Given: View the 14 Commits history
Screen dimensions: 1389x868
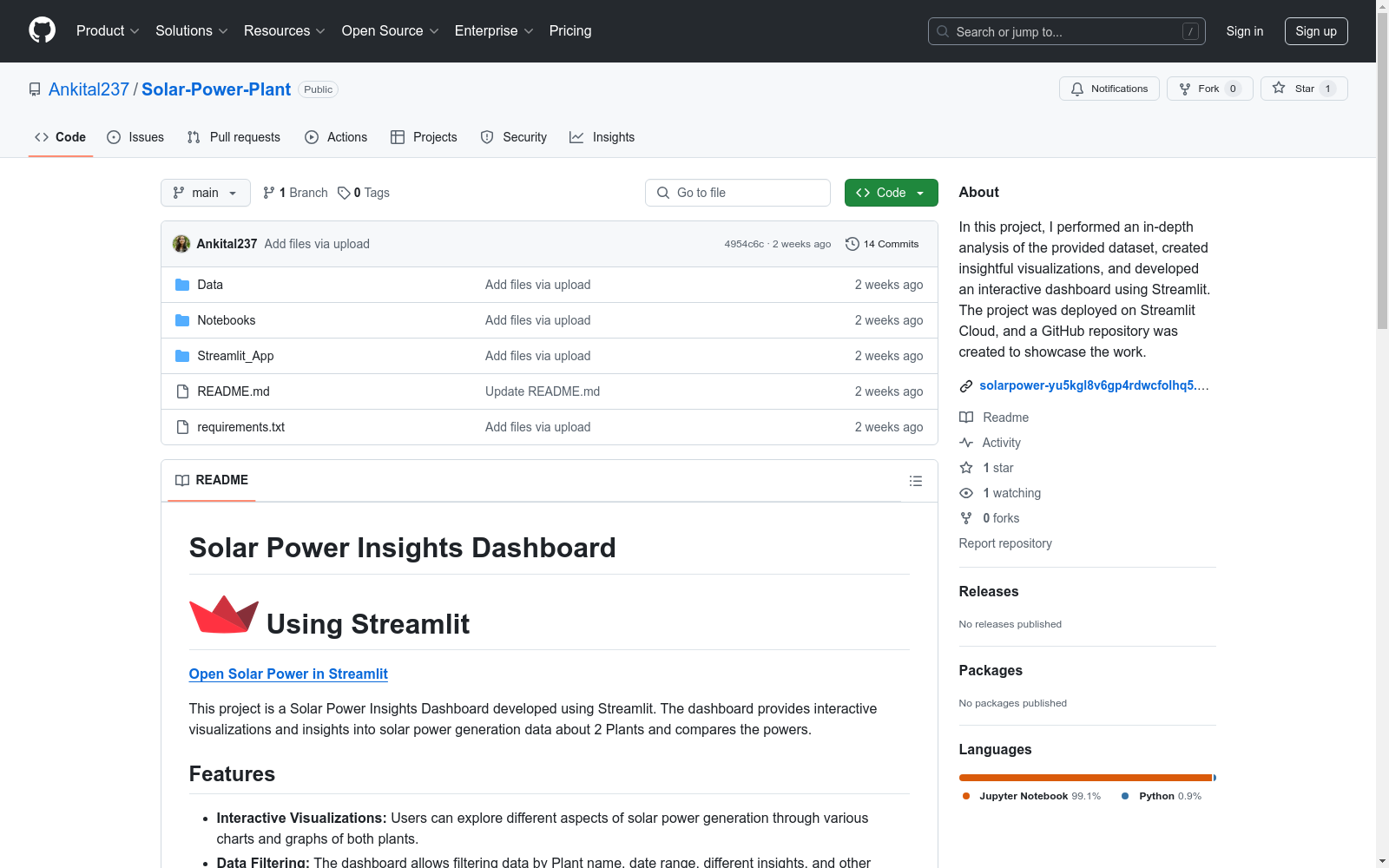Looking at the screenshot, I should tap(882, 244).
